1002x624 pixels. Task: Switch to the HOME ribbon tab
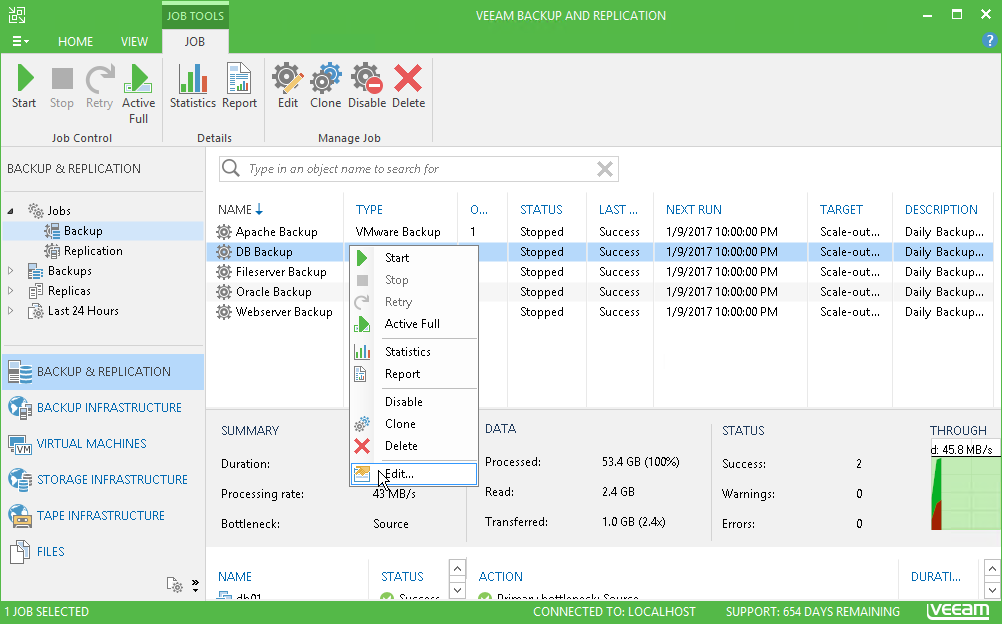(75, 42)
